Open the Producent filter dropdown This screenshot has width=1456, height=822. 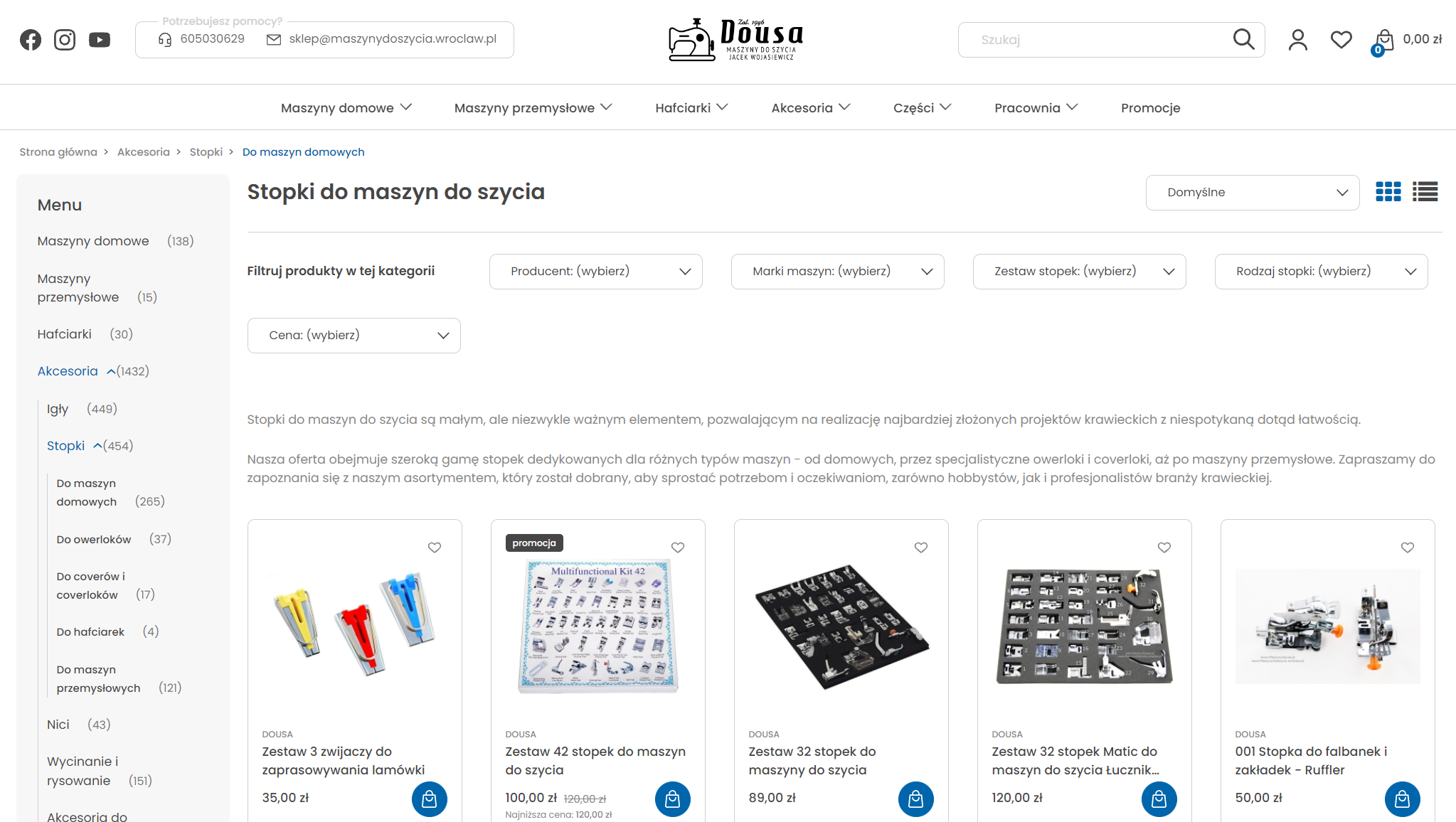(x=596, y=272)
